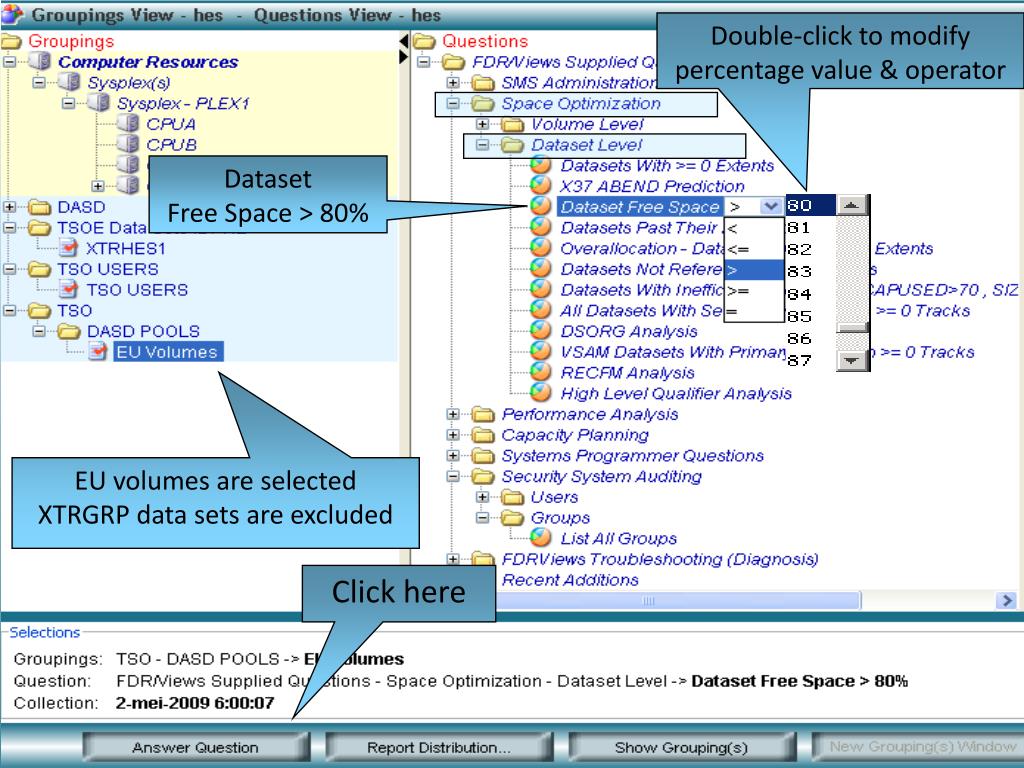This screenshot has width=1024, height=768.
Task: Select percentage value 83 in list
Action: point(810,272)
